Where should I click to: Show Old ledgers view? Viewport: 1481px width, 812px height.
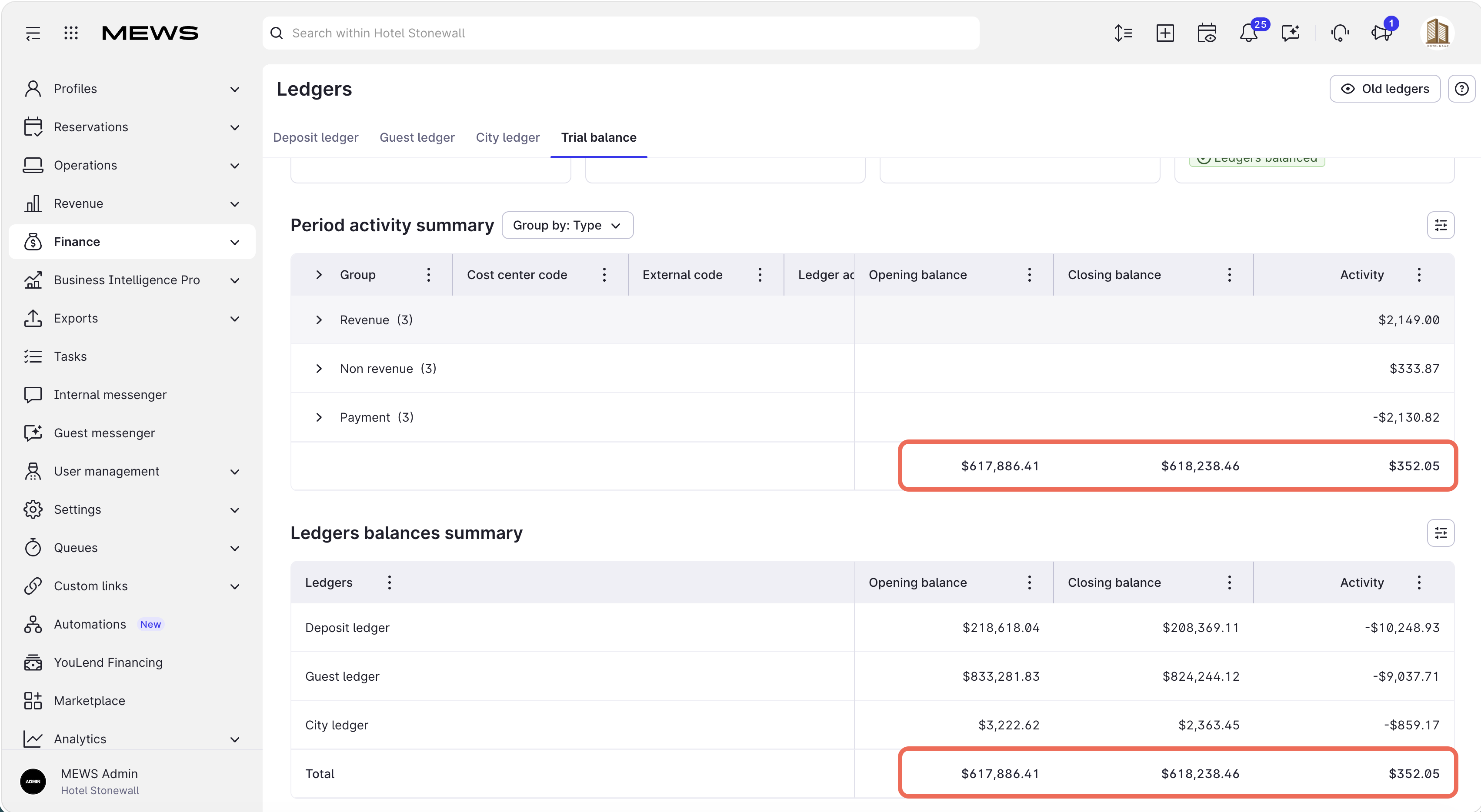tap(1384, 89)
